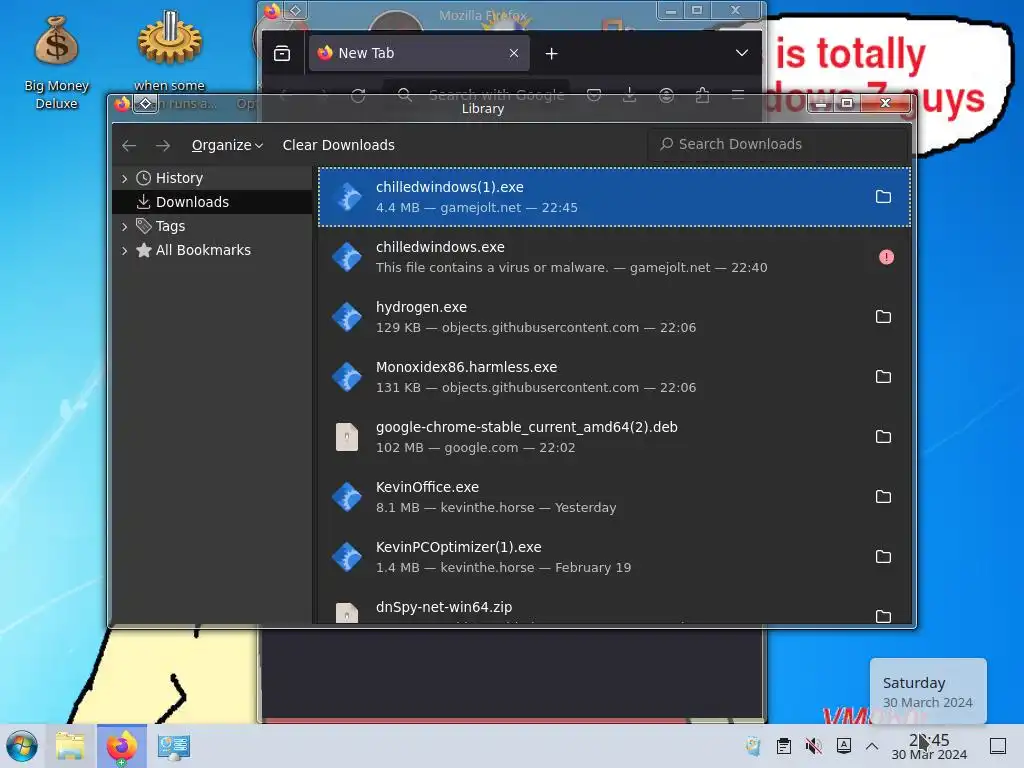Open Firefox downloads panel arrow
1024x768 pixels.
[630, 96]
